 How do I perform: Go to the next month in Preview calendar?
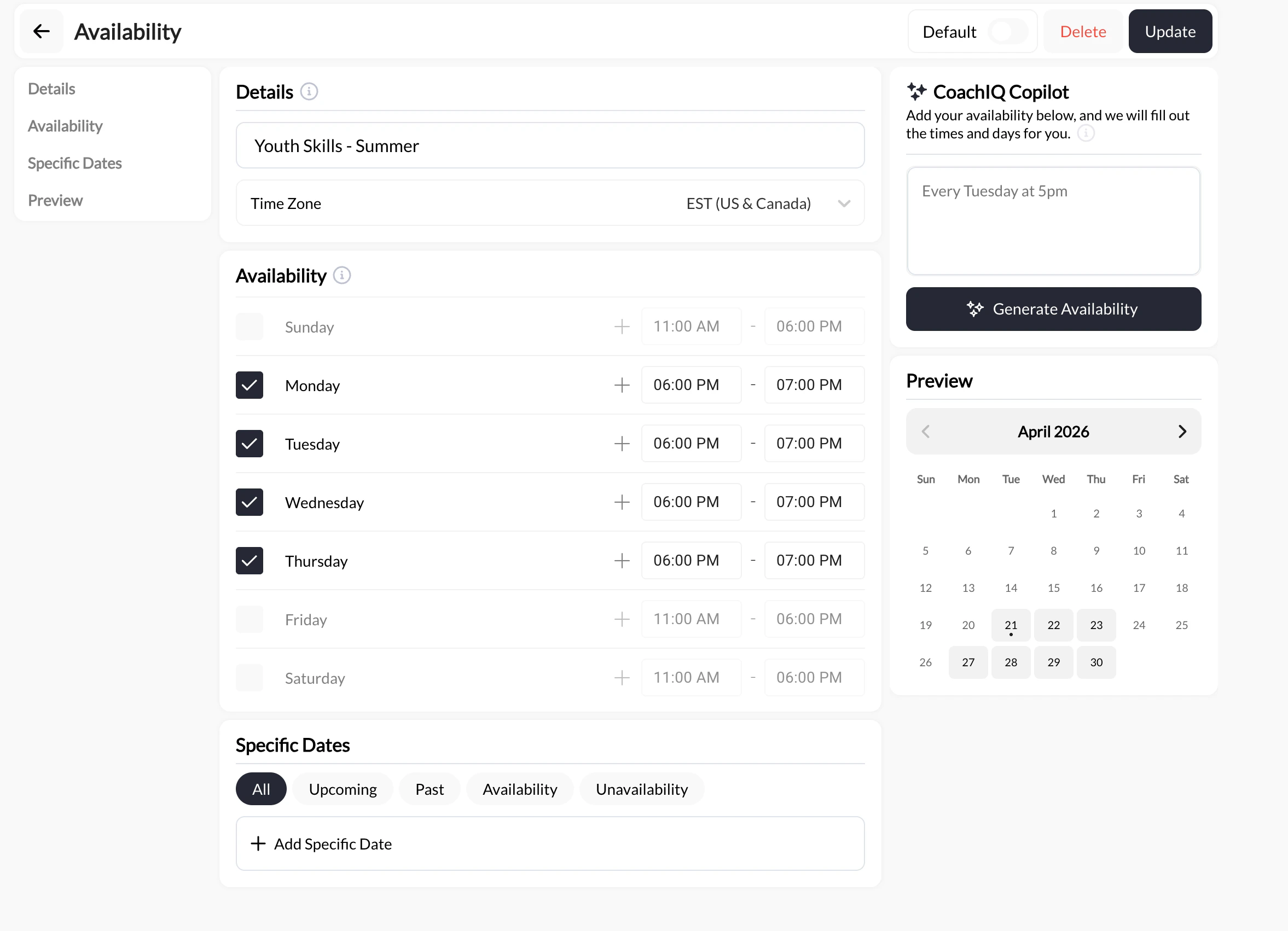click(1183, 432)
